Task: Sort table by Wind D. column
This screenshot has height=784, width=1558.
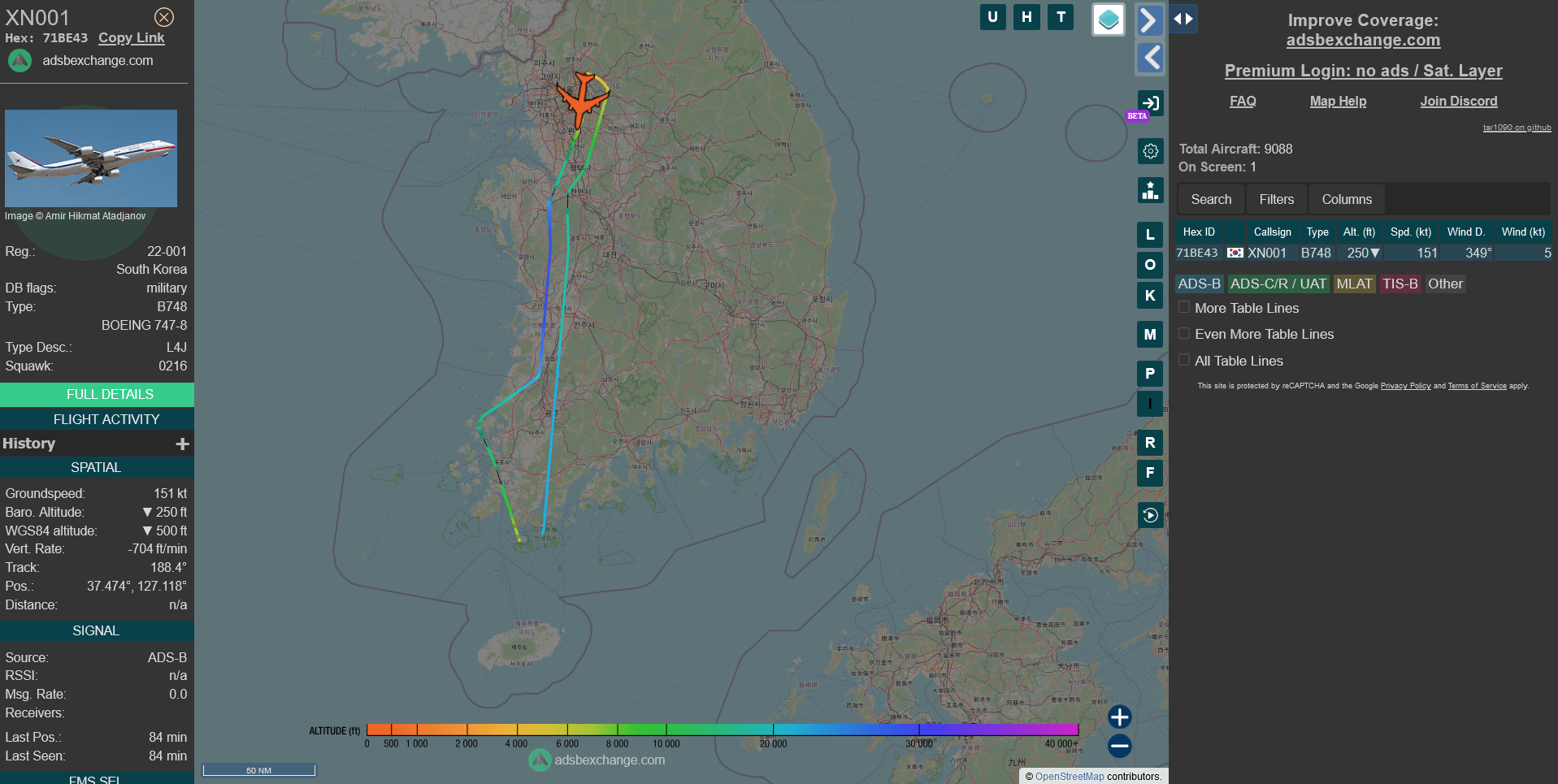Action: [1465, 232]
